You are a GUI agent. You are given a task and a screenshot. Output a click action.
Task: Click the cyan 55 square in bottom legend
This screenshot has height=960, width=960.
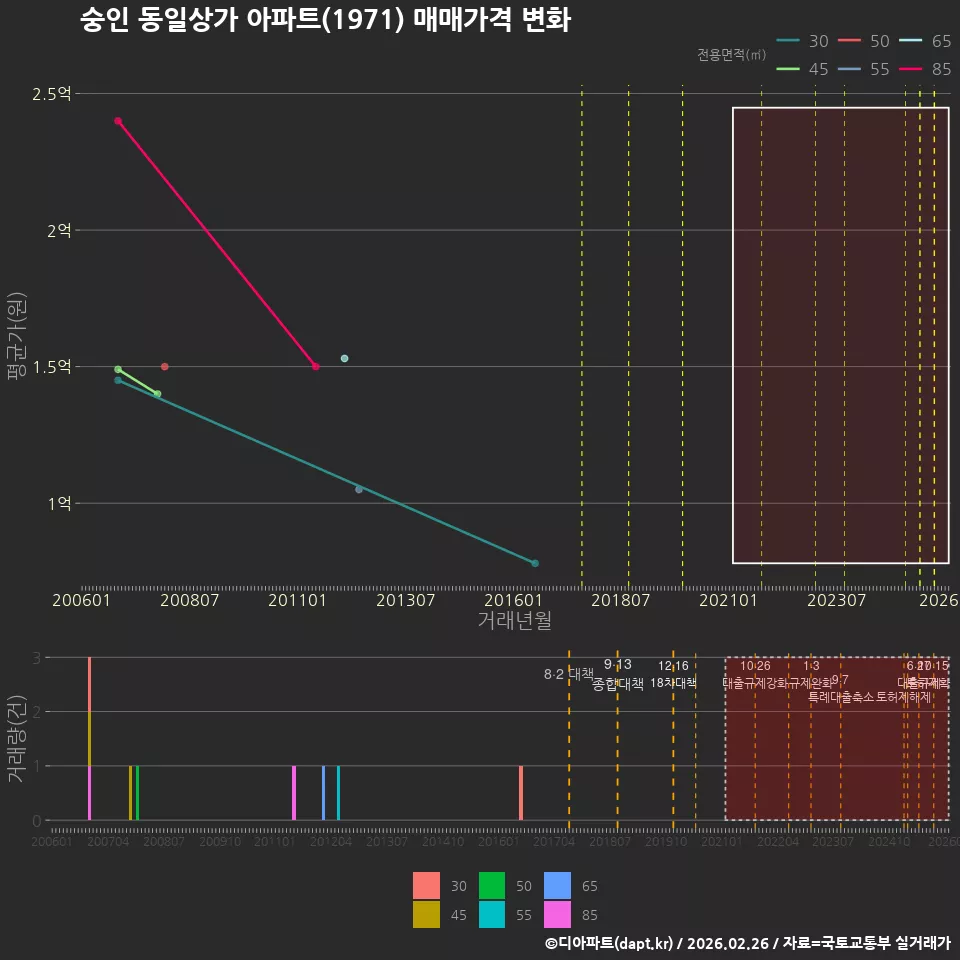[x=492, y=914]
